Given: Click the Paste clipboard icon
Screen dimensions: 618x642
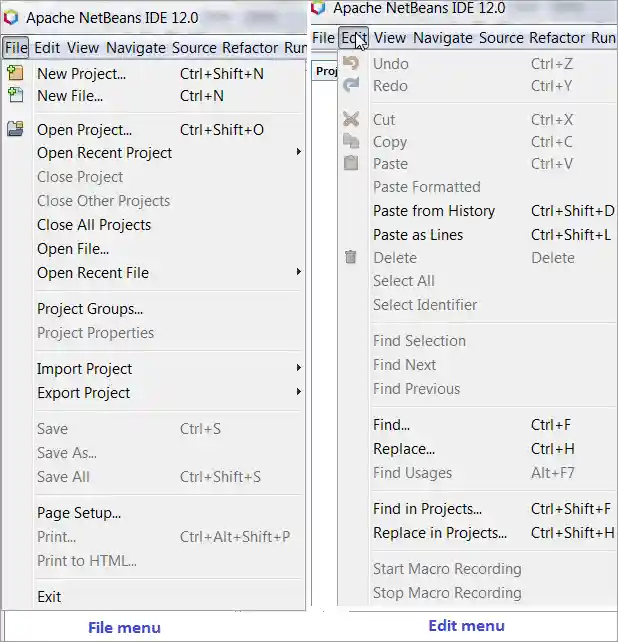Looking at the screenshot, I should [351, 163].
